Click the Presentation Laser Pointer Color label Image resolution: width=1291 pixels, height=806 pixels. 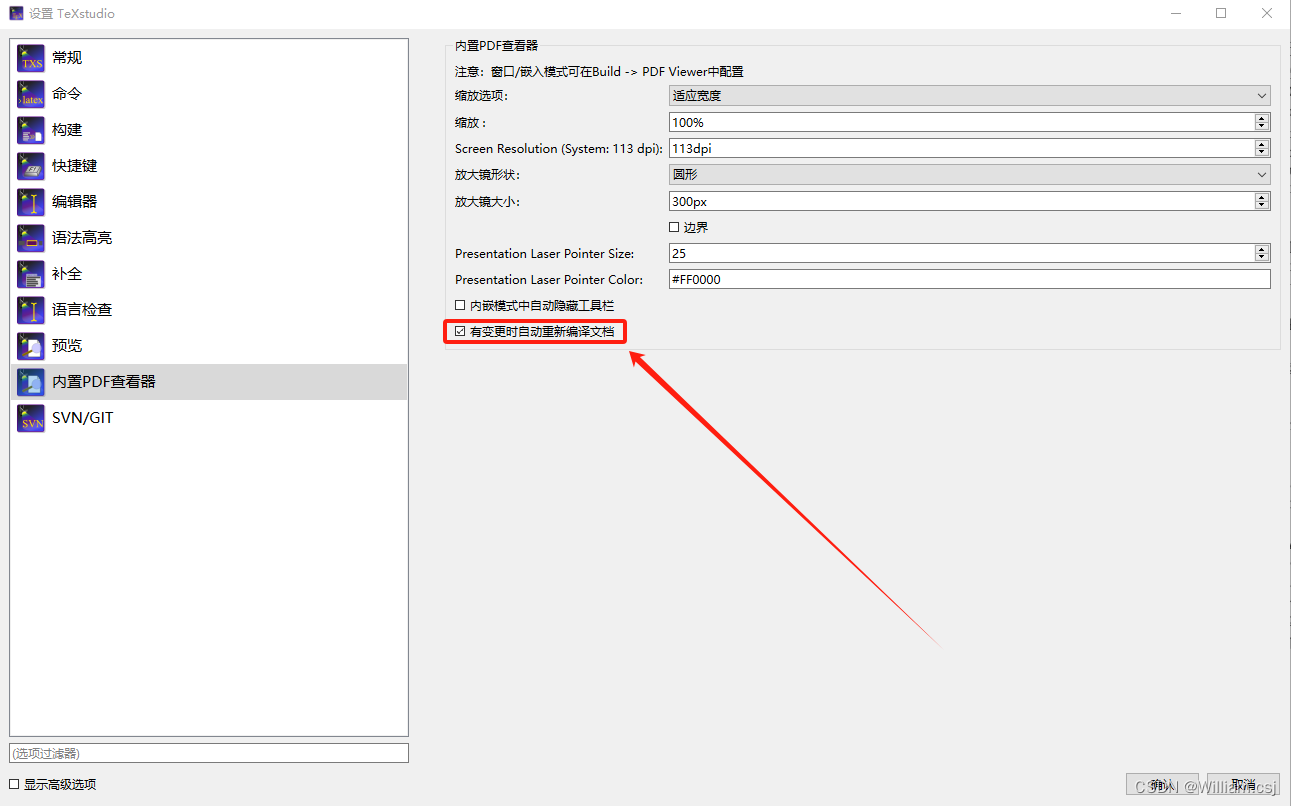coord(549,280)
